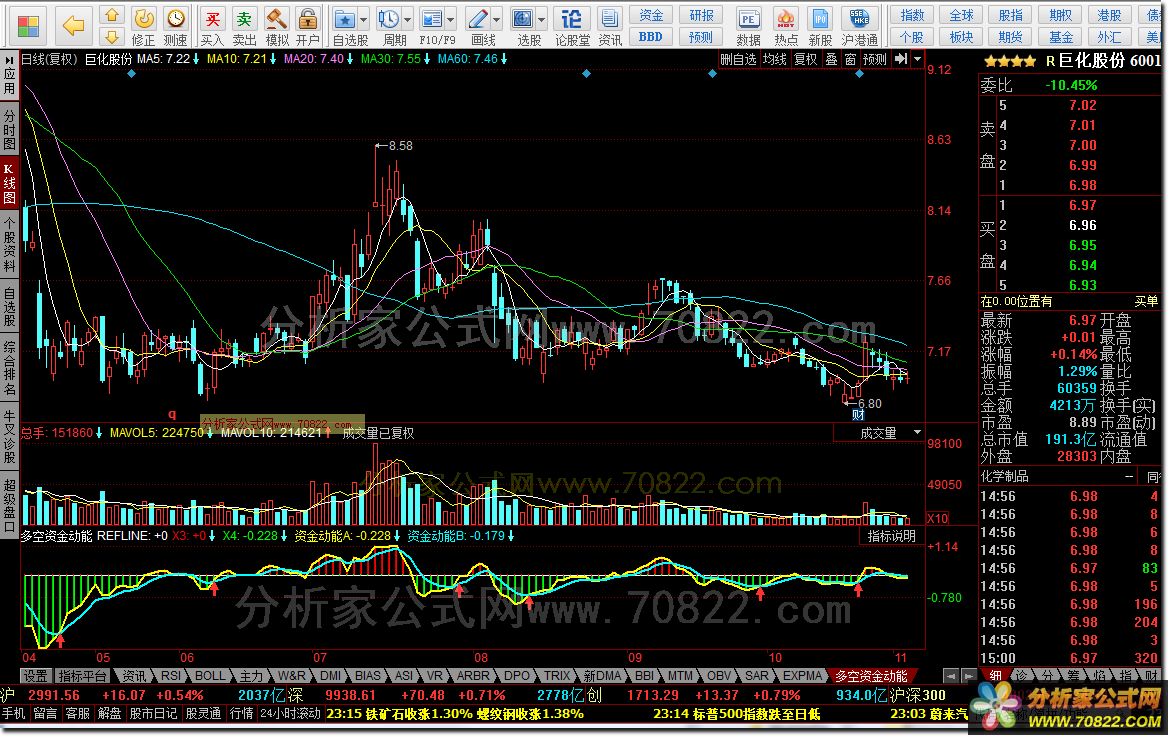The height and width of the screenshot is (737, 1170).
Task: Open the 测速 speed test clock icon
Action: click(175, 18)
